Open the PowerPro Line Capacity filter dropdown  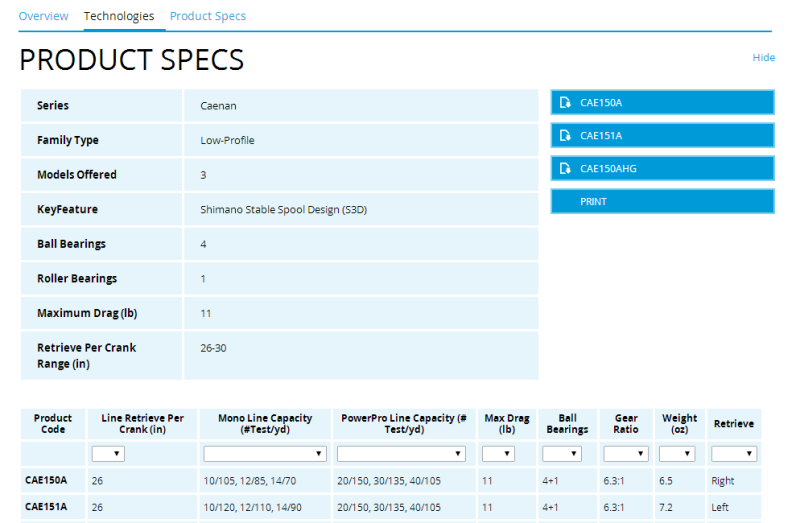401,454
